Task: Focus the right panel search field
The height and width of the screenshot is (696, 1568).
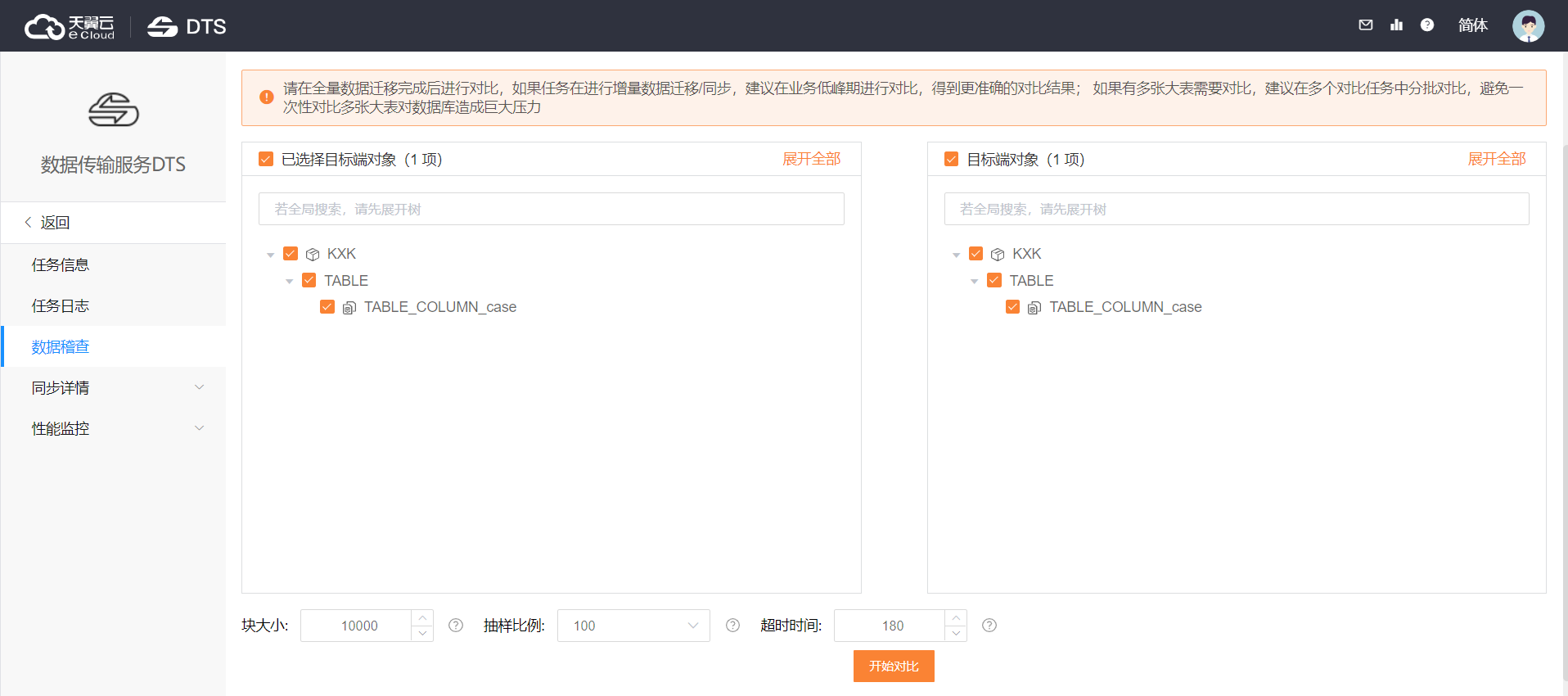Action: click(1236, 209)
